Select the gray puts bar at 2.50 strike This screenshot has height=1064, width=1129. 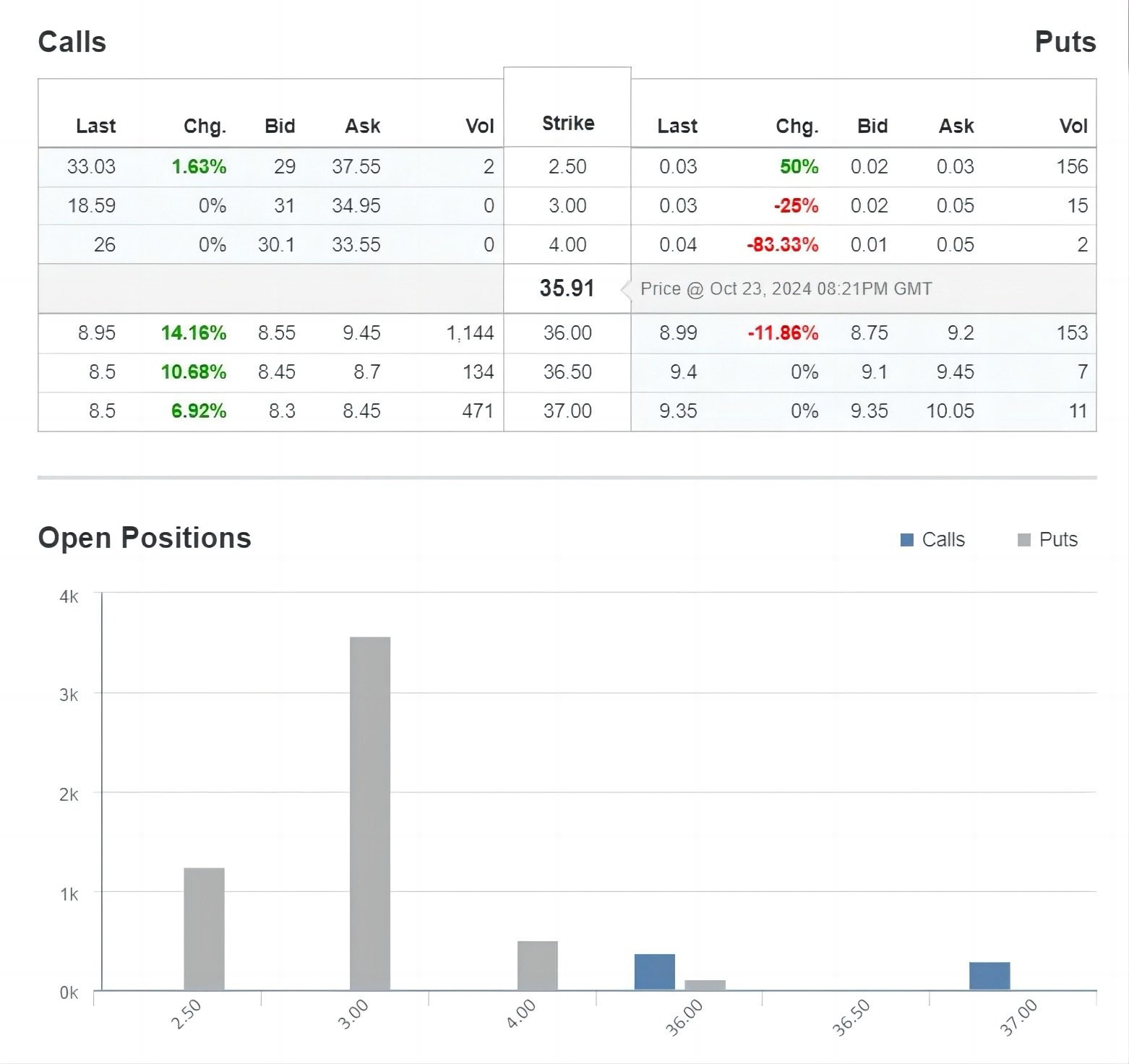[x=204, y=929]
